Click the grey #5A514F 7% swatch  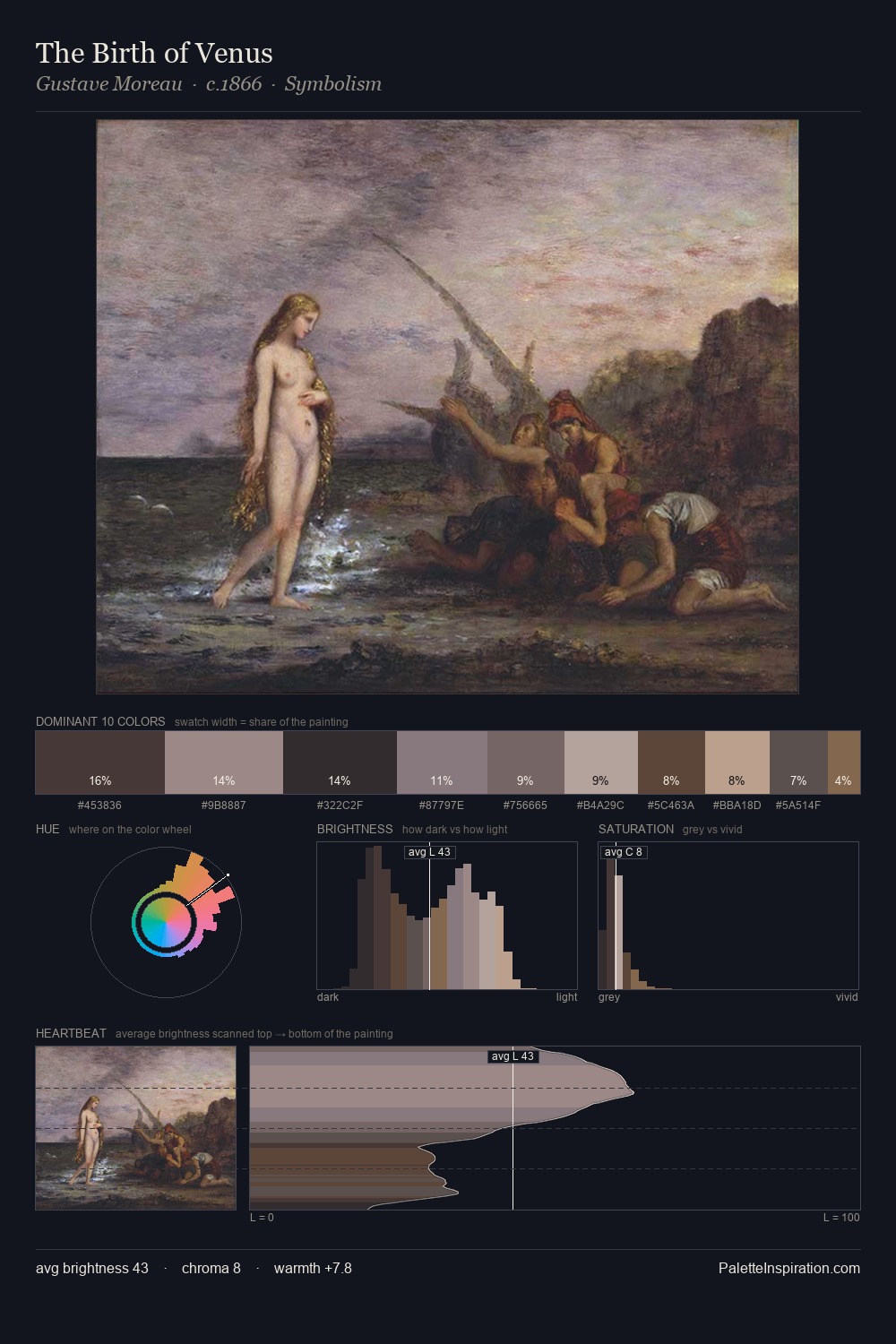click(798, 762)
